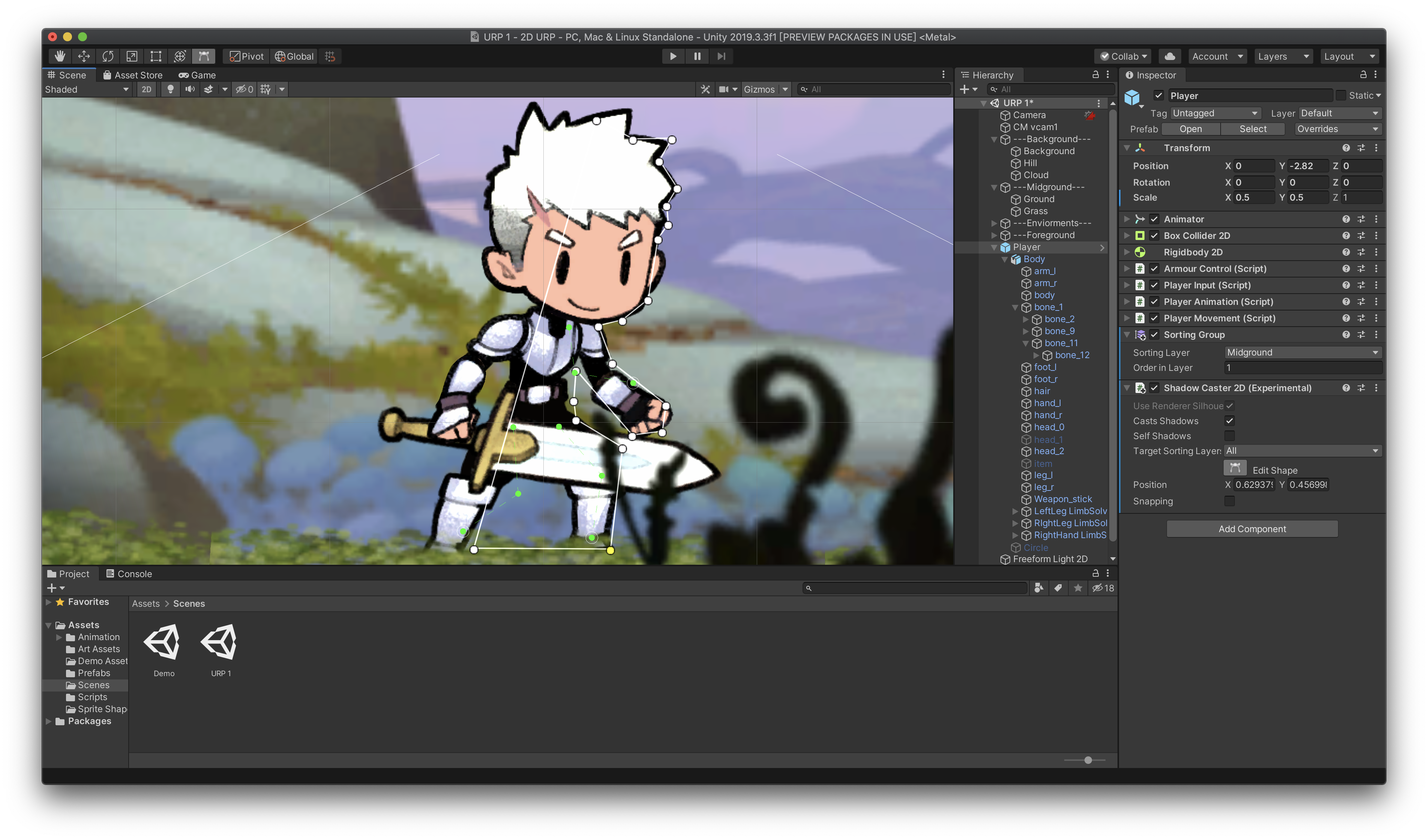Enable Self Shadows checkbox

coord(1229,436)
